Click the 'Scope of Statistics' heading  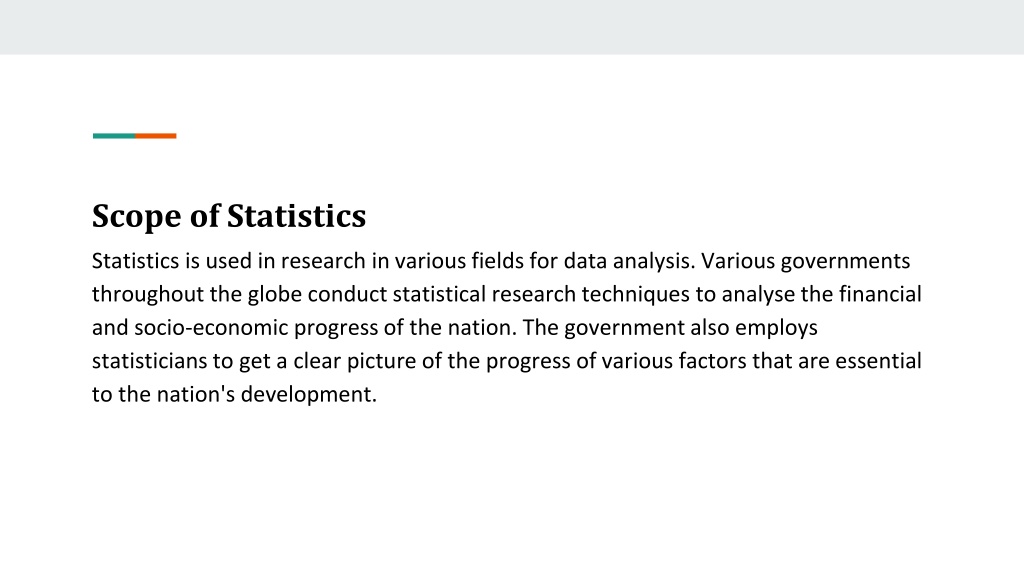(229, 216)
